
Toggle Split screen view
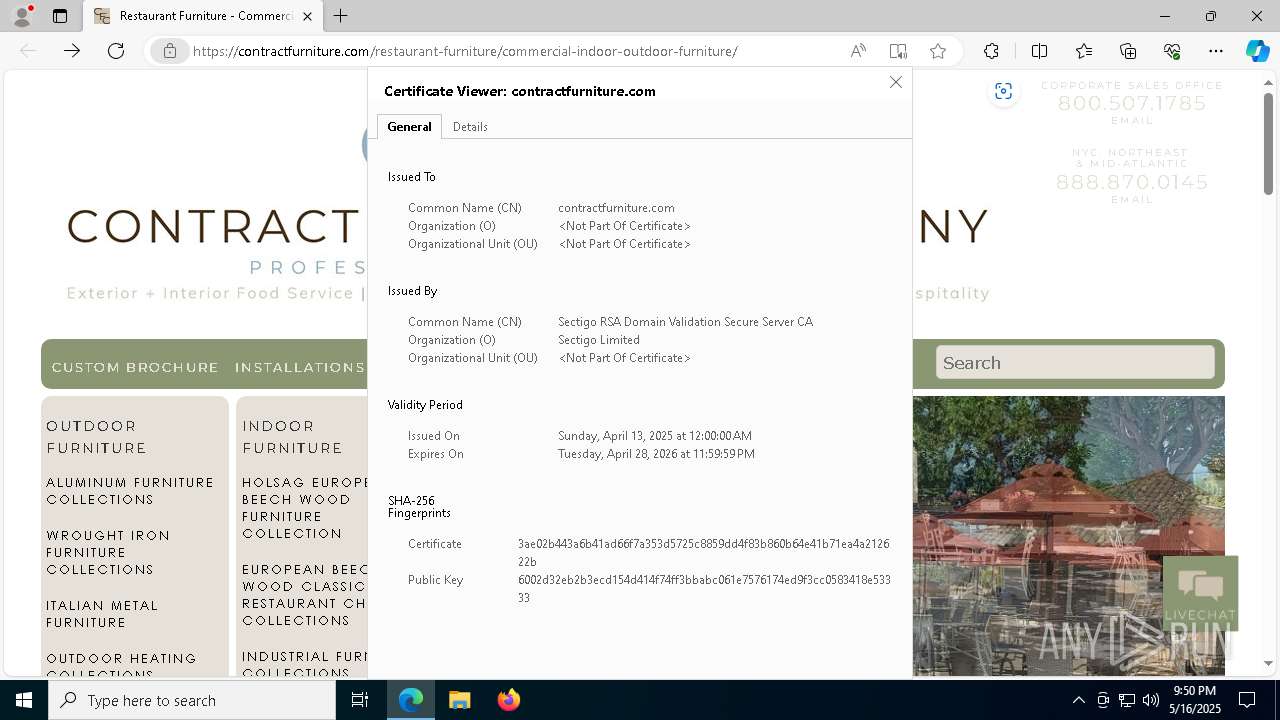[1039, 51]
